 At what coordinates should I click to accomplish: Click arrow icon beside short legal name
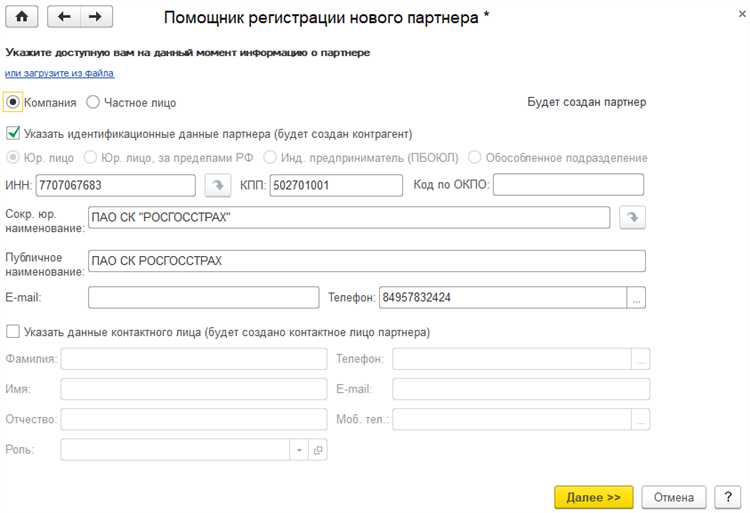pyautogui.click(x=631, y=218)
